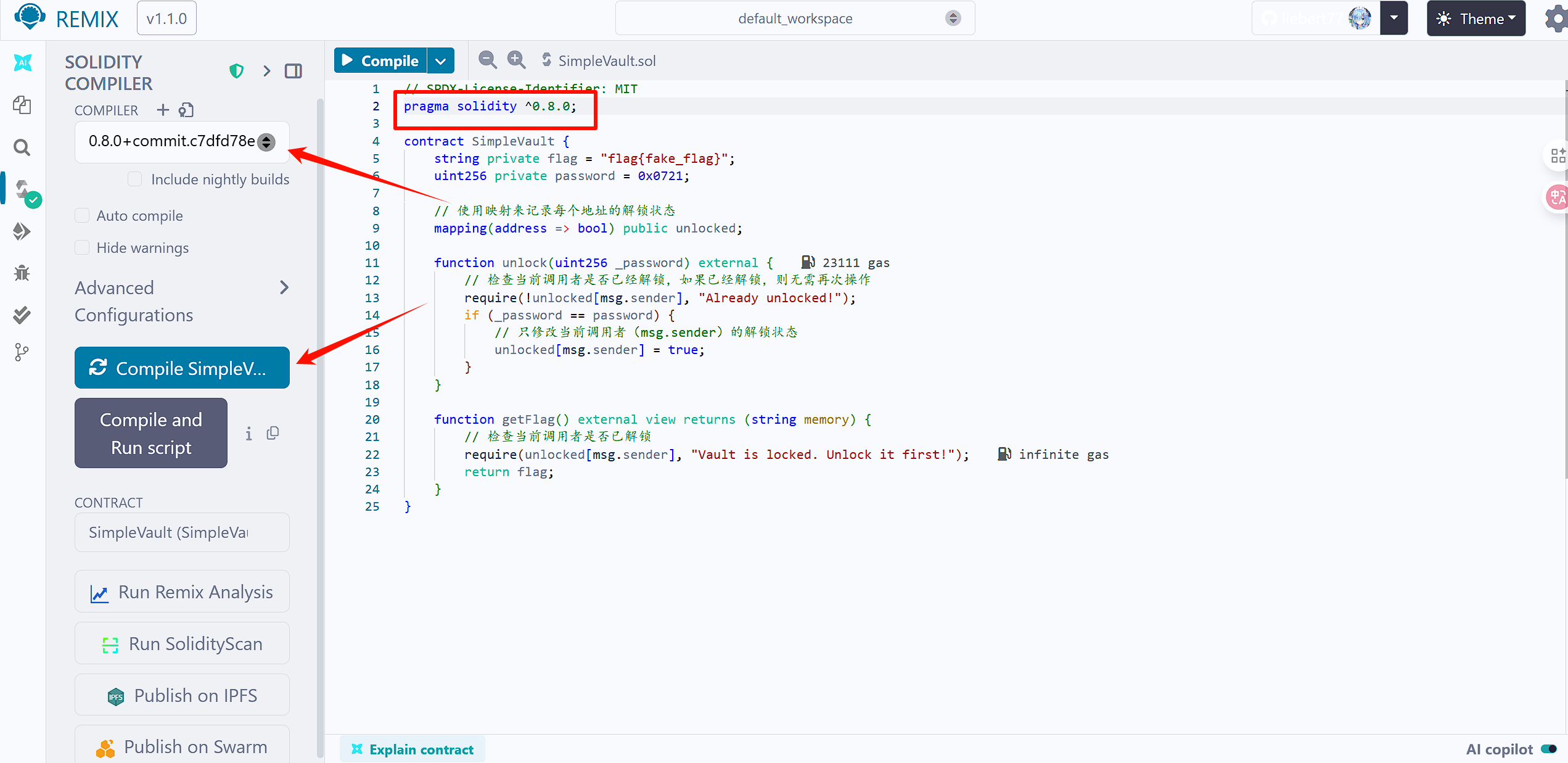The height and width of the screenshot is (763, 1568).
Task: Open the File Explorer sidebar icon
Action: [x=22, y=105]
